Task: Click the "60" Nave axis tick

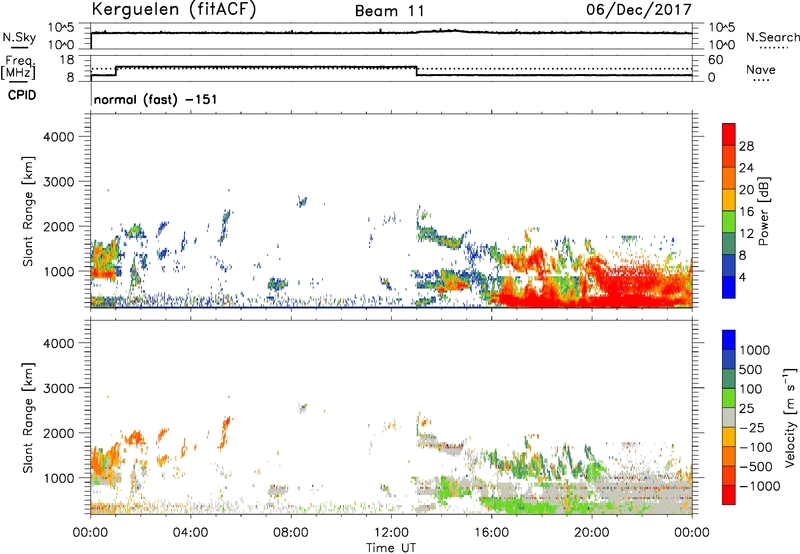Action: (x=715, y=60)
